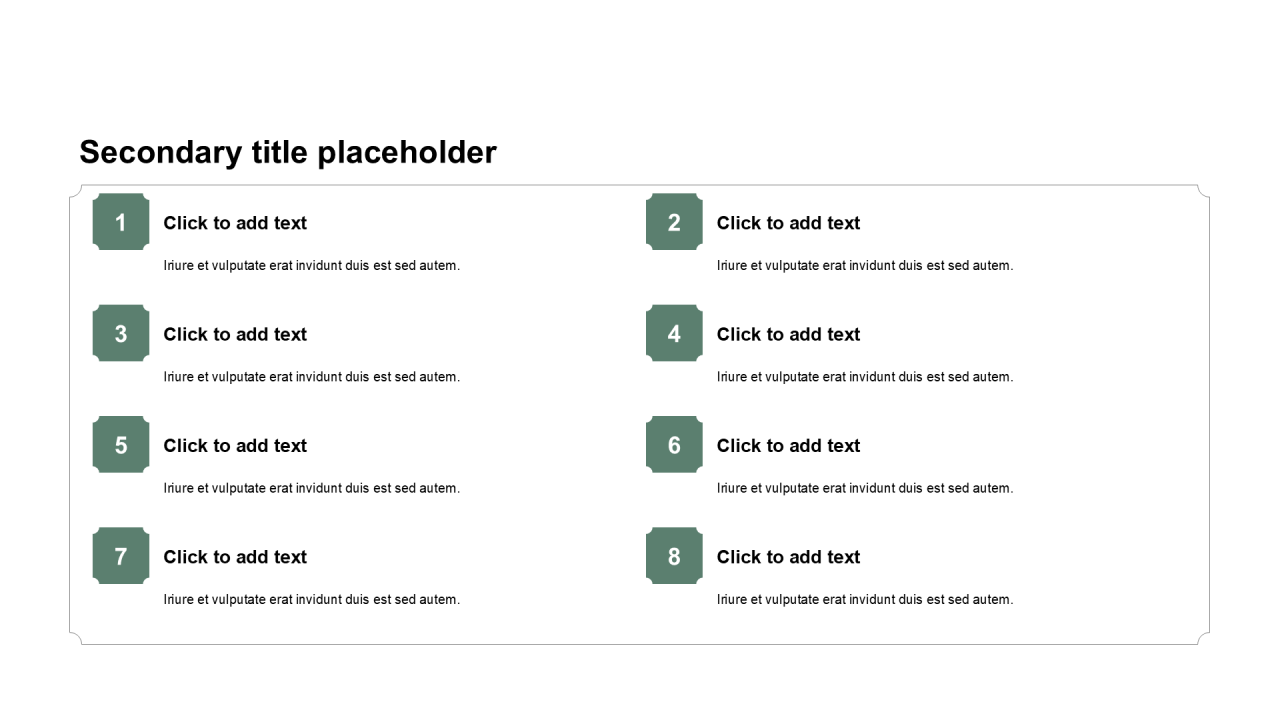Select the heading text next to badge 4

[x=788, y=334]
